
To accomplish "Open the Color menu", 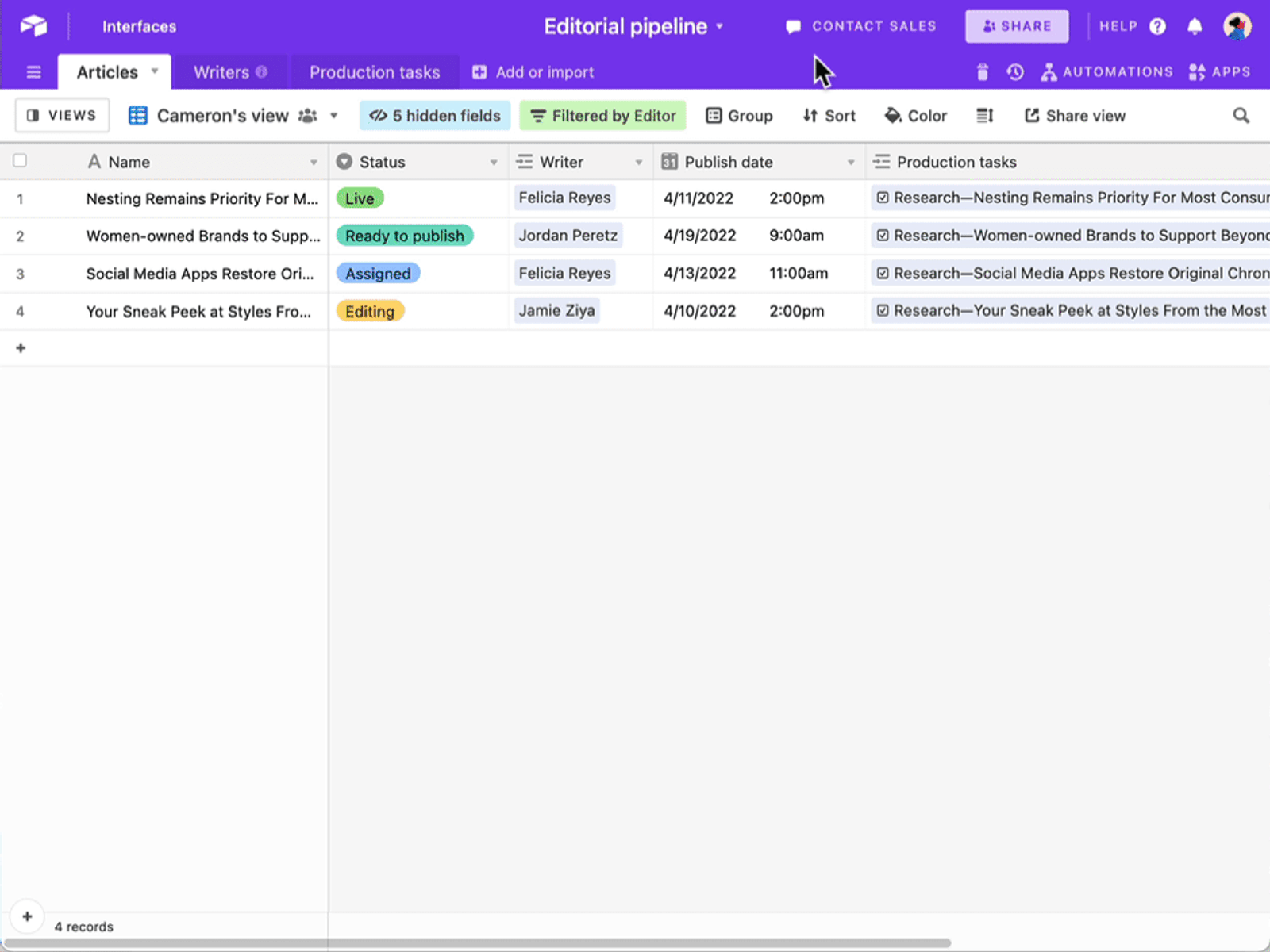I will coord(915,116).
